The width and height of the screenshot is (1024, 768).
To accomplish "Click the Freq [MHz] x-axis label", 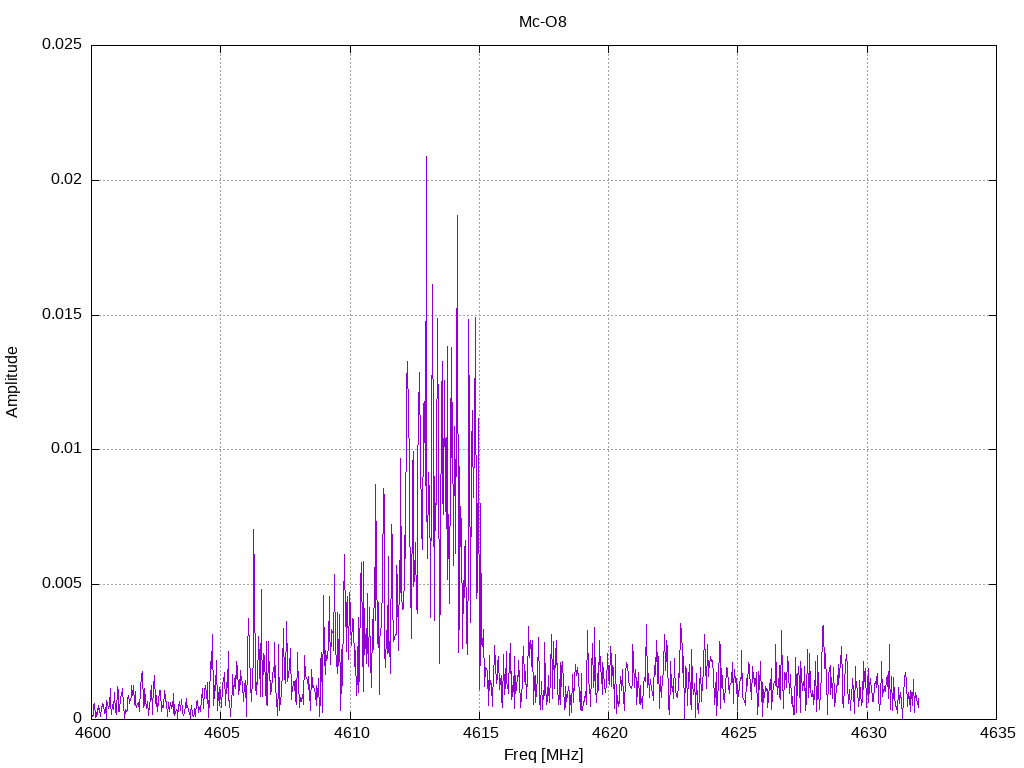I will 543,755.
